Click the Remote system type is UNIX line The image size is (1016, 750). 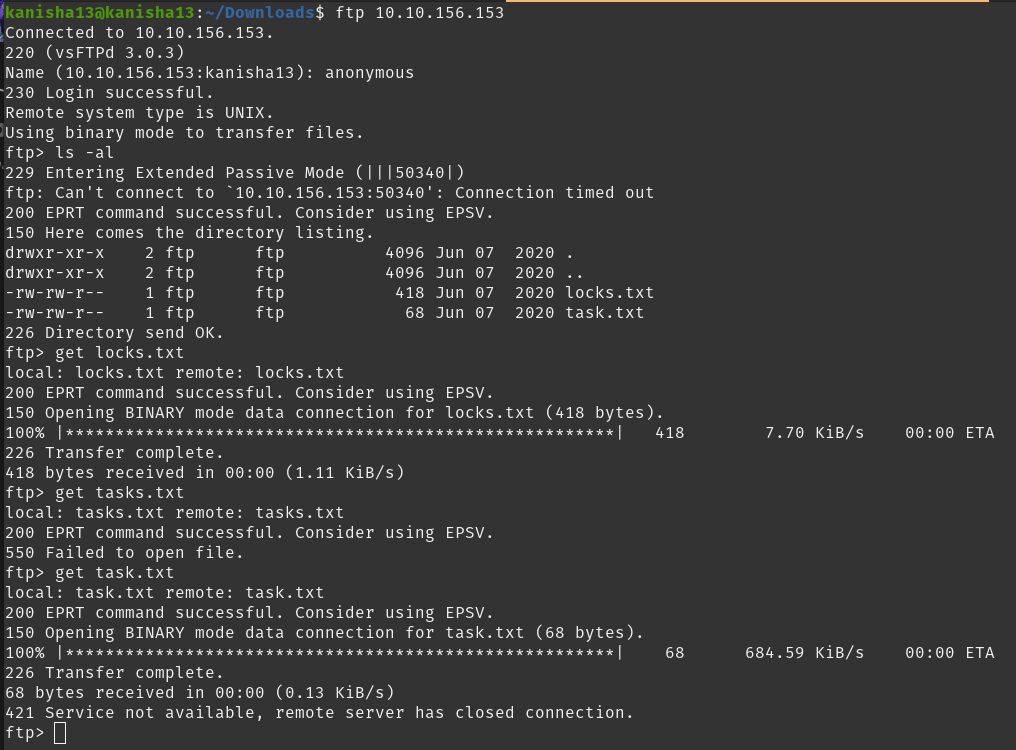pos(139,113)
